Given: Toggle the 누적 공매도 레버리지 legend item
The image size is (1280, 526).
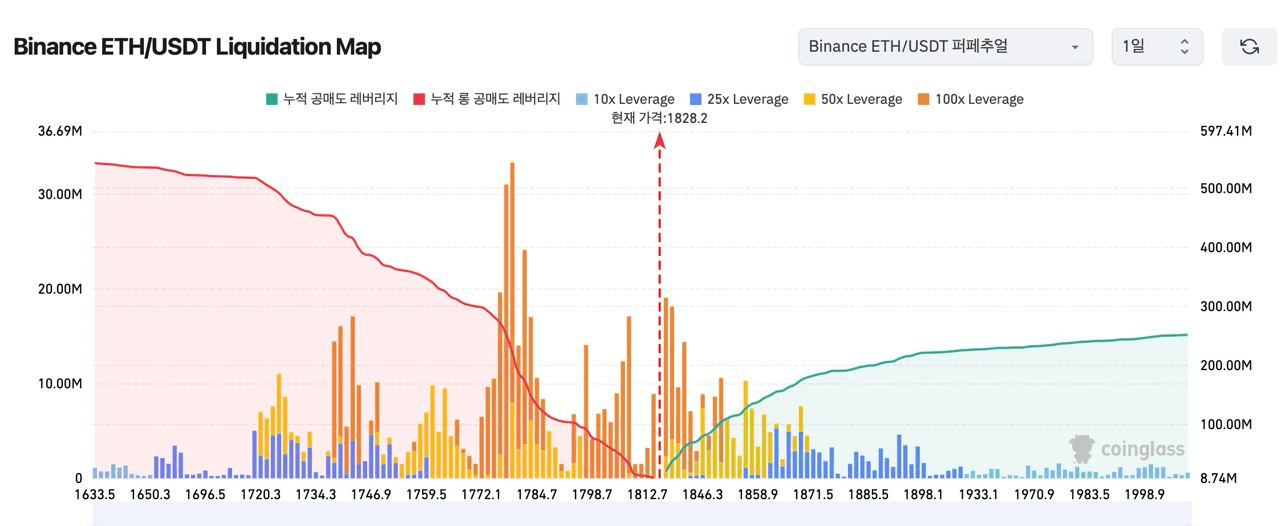Looking at the screenshot, I should point(331,99).
